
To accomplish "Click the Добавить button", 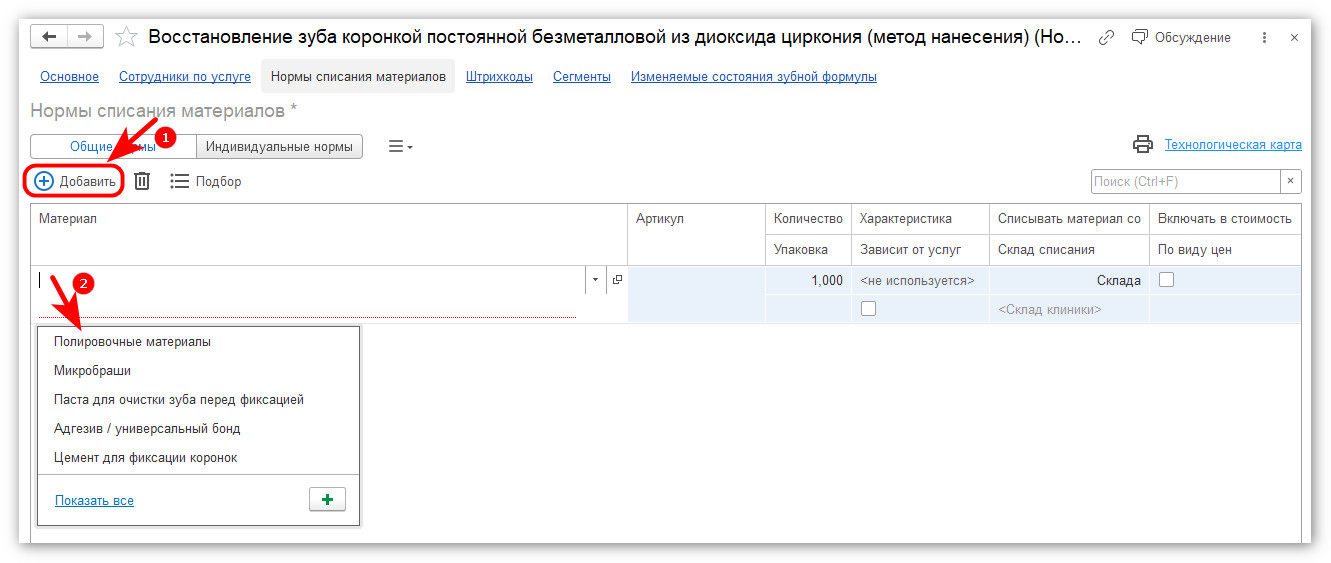I will click(76, 181).
